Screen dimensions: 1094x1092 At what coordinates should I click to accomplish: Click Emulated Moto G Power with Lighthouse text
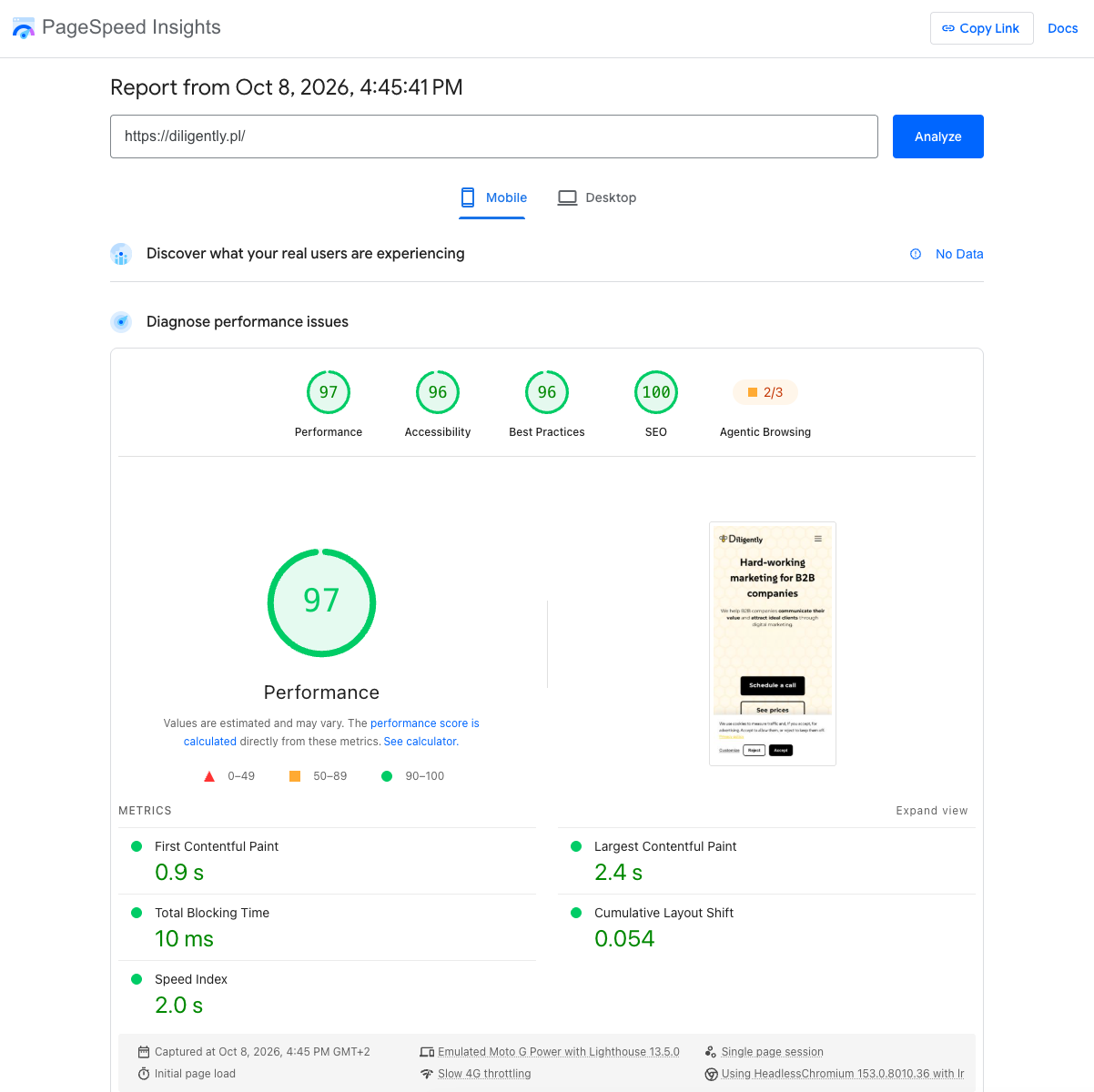click(559, 1052)
